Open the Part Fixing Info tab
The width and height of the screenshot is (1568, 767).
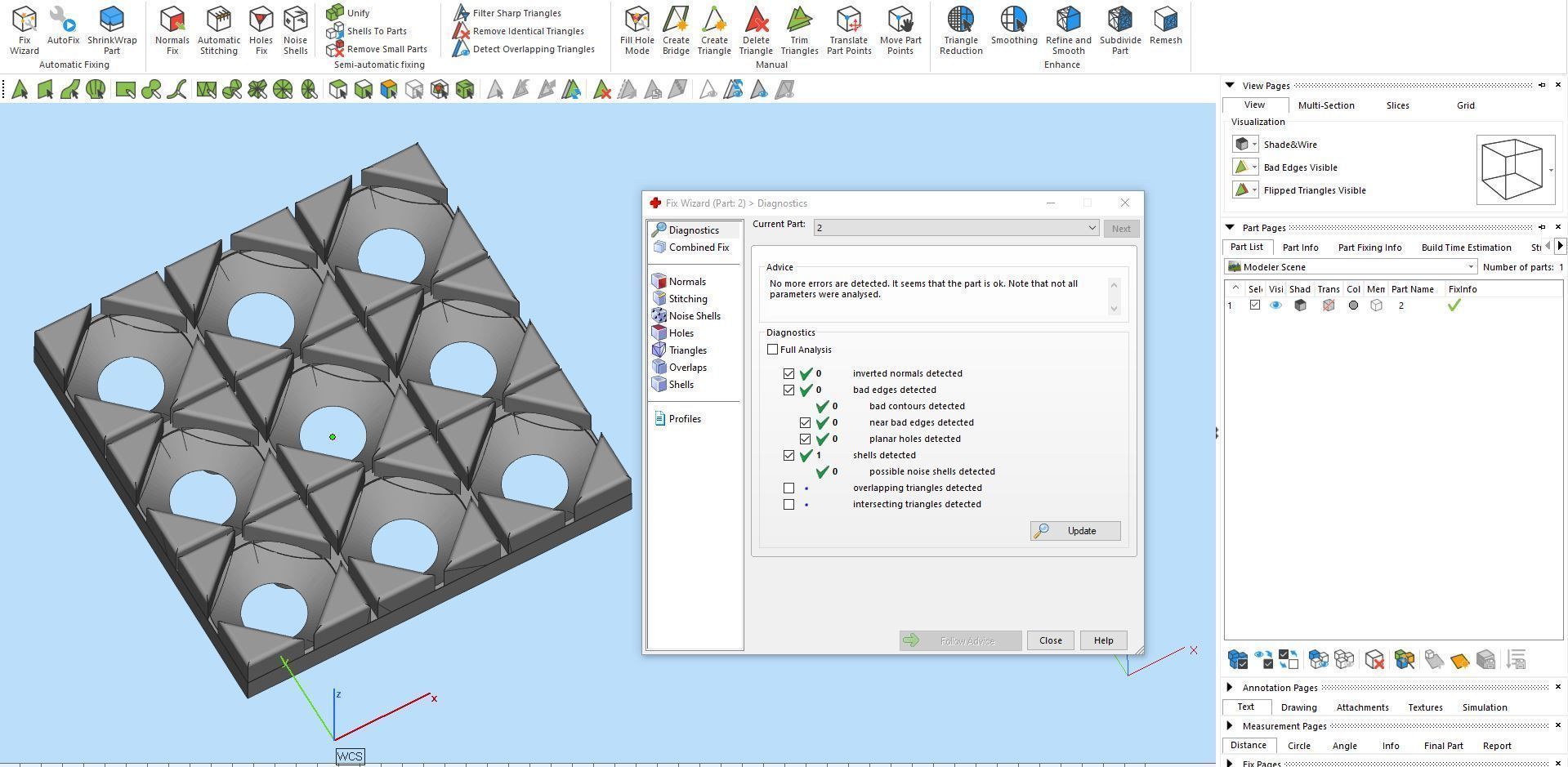click(1369, 247)
